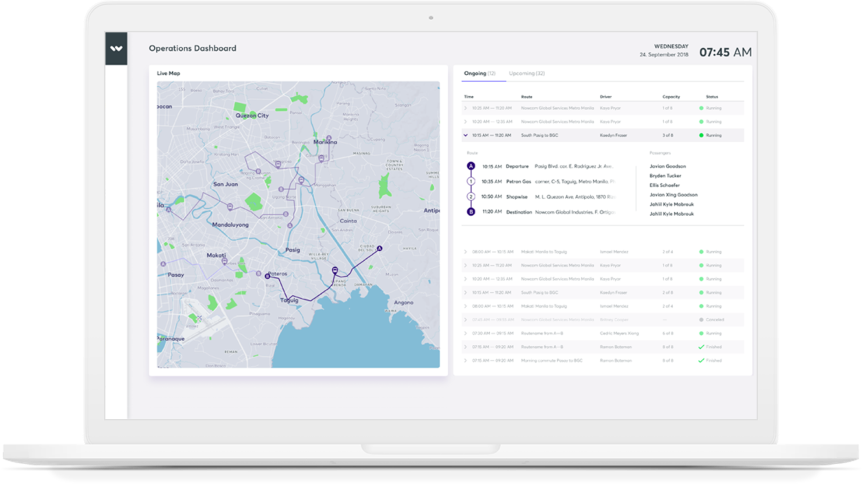Click passenger Ellis Schaefer
Image resolution: width=862 pixels, height=484 pixels.
click(664, 185)
